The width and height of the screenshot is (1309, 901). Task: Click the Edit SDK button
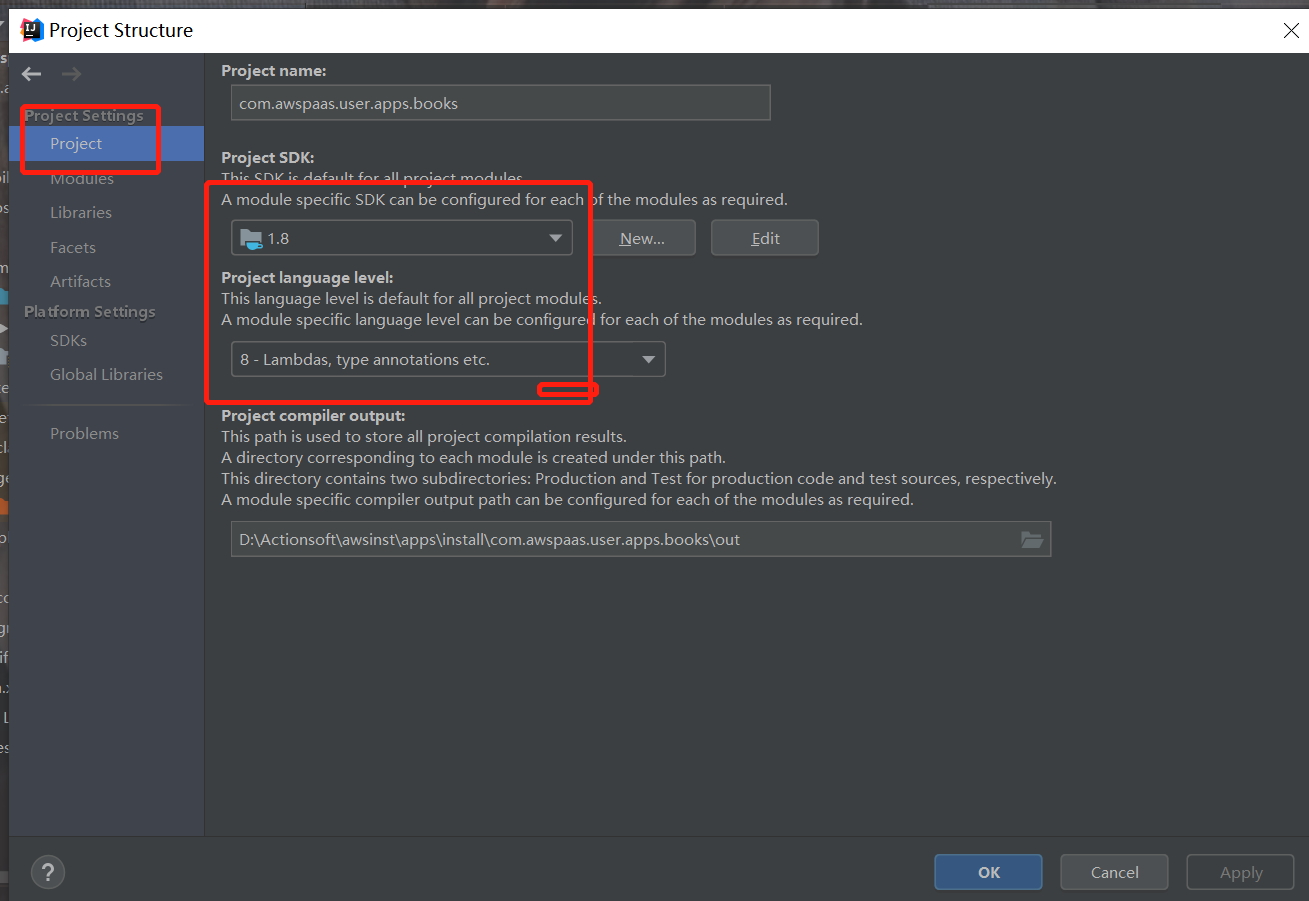pos(765,238)
